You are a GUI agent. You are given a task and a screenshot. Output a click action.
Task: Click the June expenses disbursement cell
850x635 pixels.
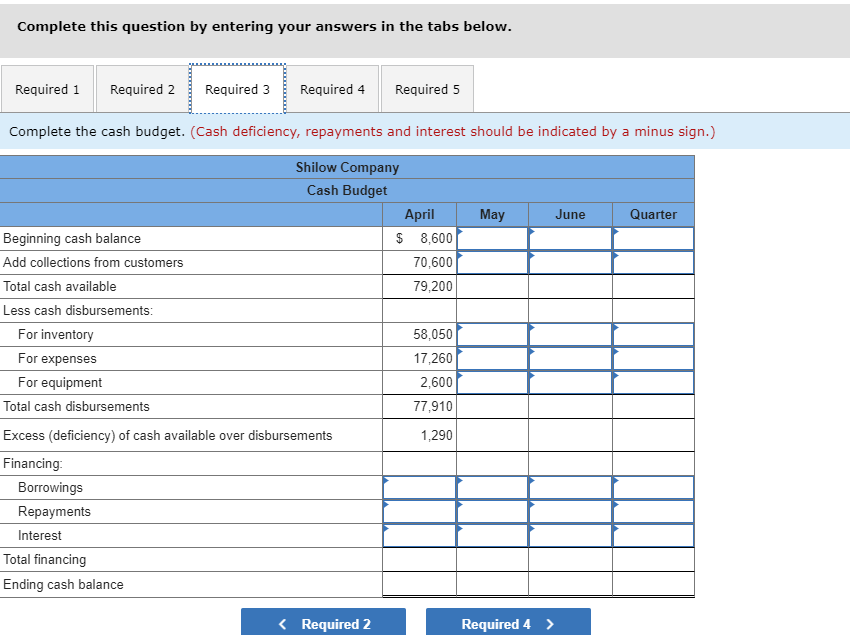tap(569, 358)
